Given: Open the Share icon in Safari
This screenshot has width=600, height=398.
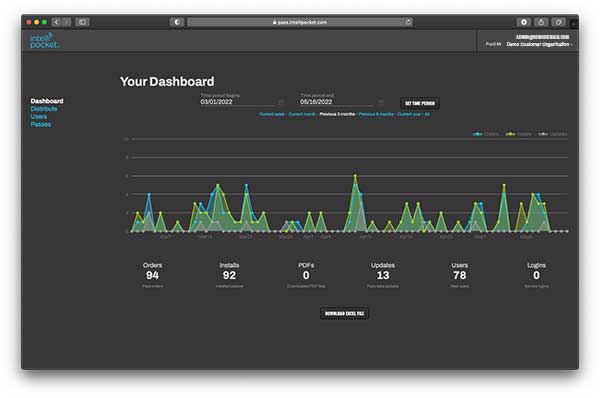Looking at the screenshot, I should [x=541, y=22].
